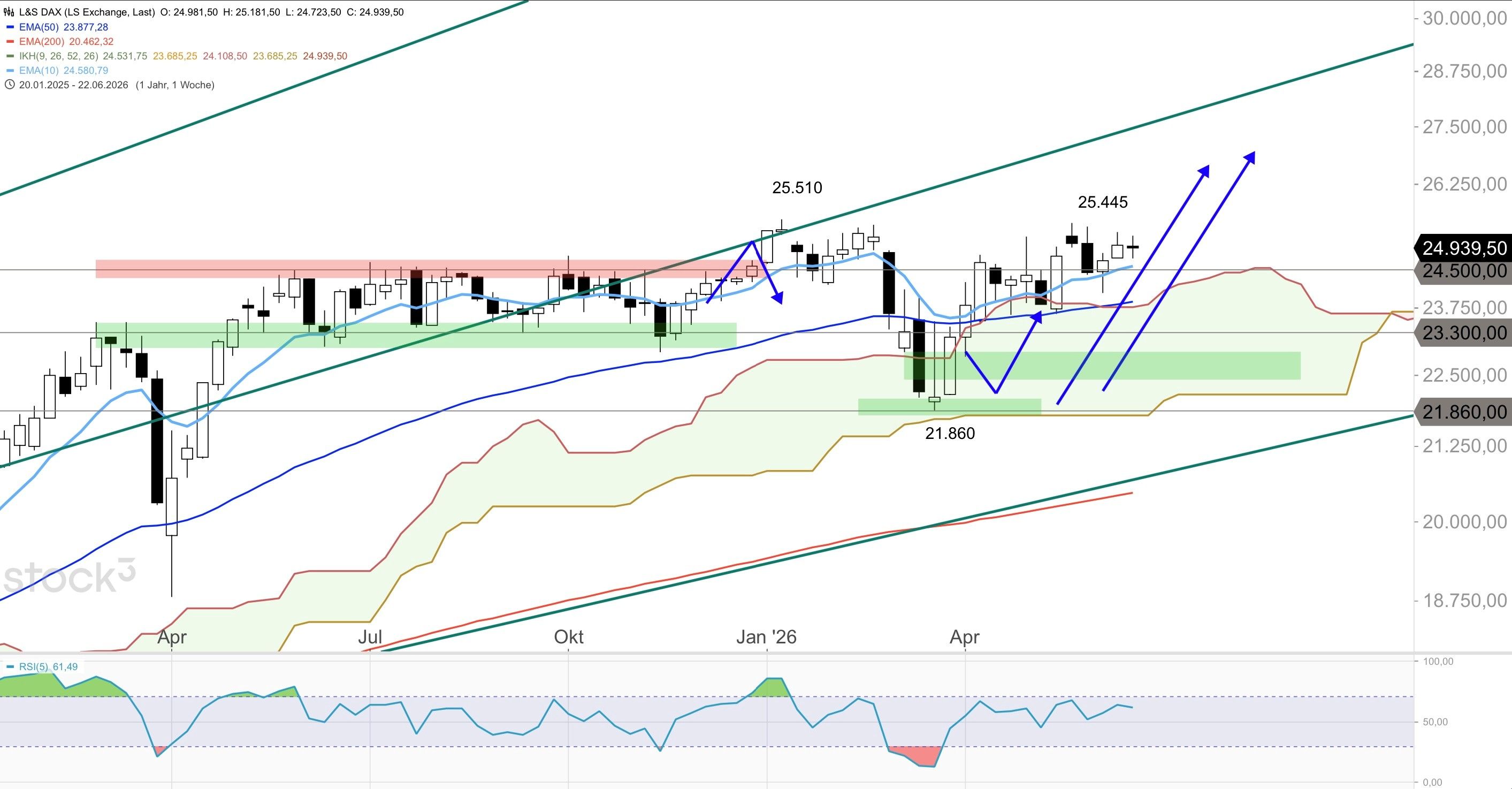Click the light blue EMA(10) legend marker
The height and width of the screenshot is (789, 1512).
pyautogui.click(x=10, y=71)
